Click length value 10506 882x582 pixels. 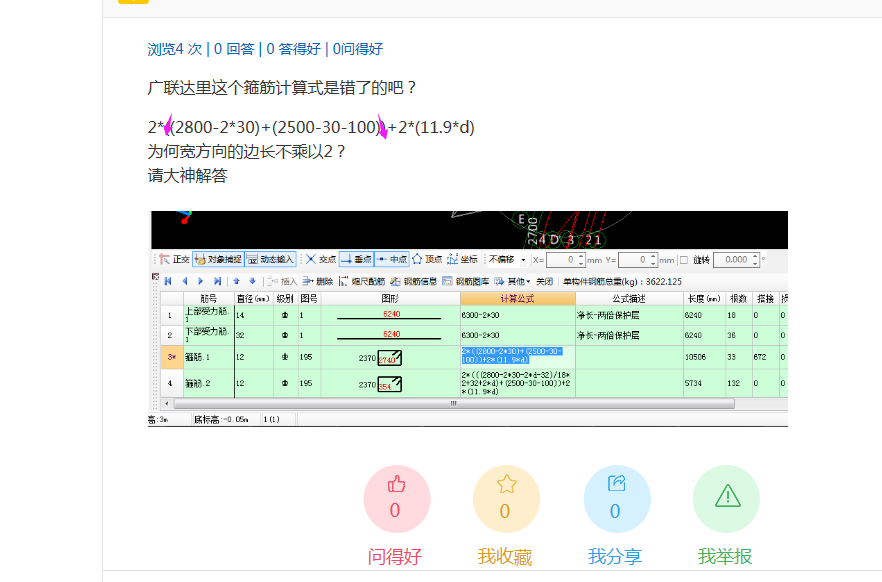(x=695, y=357)
